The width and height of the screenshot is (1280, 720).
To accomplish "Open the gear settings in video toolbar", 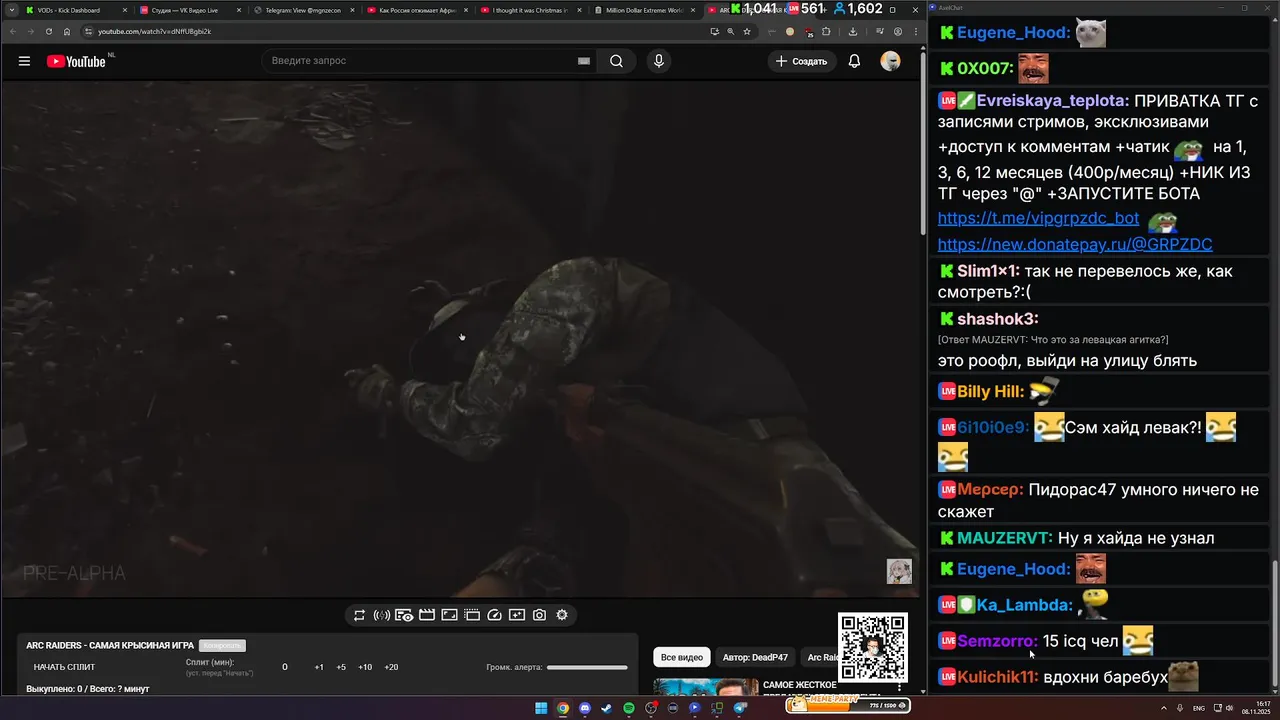I will click(x=562, y=615).
